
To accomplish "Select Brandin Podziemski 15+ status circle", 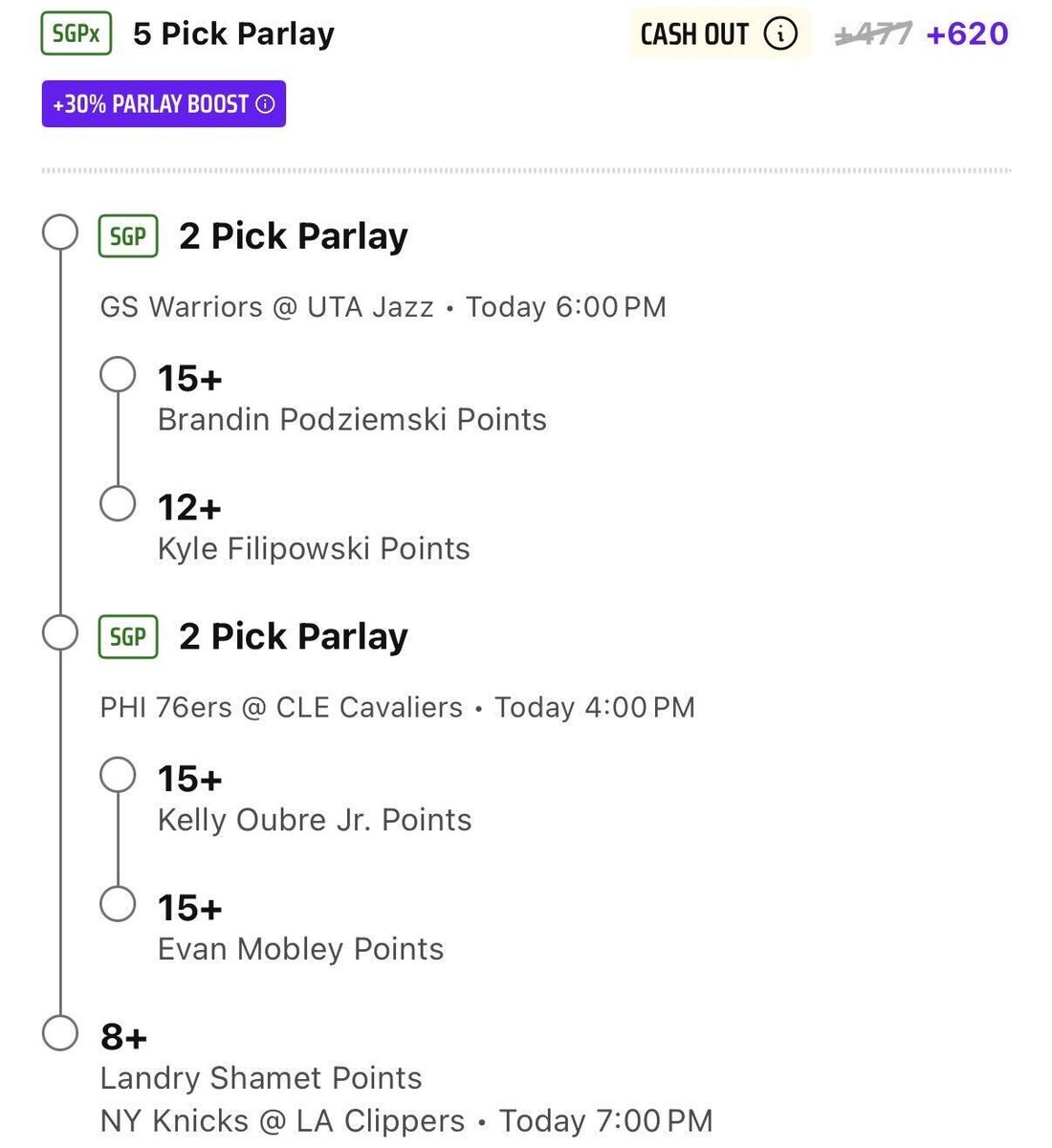I will (118, 374).
